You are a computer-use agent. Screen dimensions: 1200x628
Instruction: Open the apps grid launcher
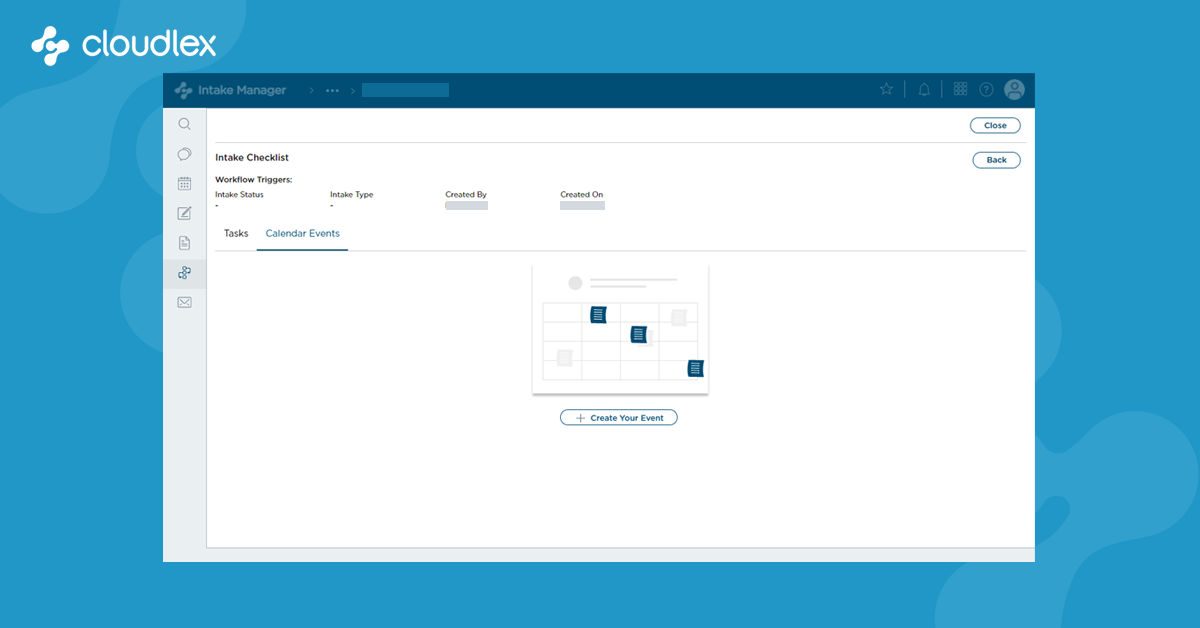(960, 89)
